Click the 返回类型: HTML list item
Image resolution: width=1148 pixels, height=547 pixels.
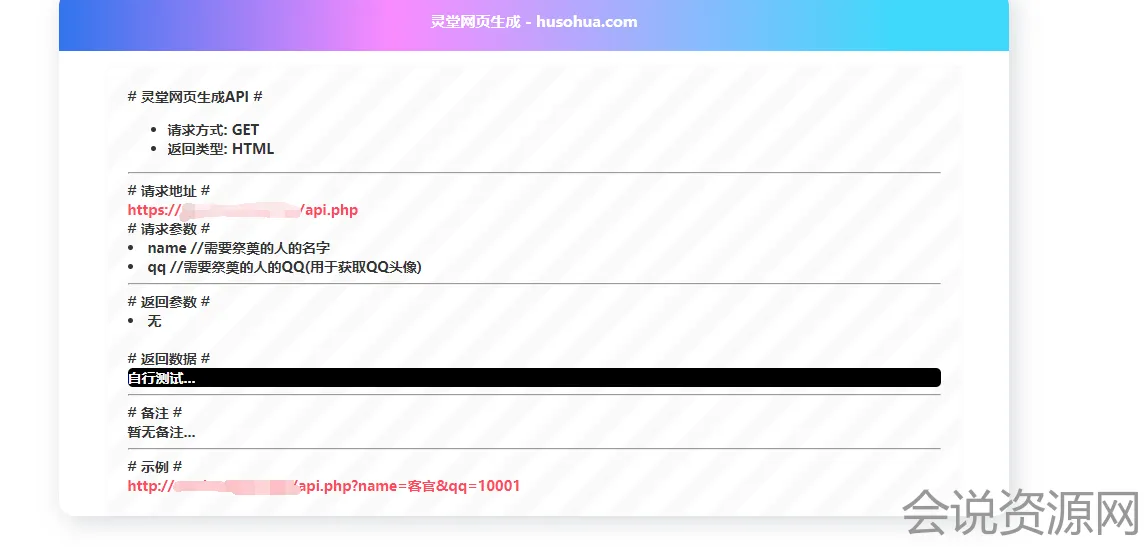[x=220, y=149]
